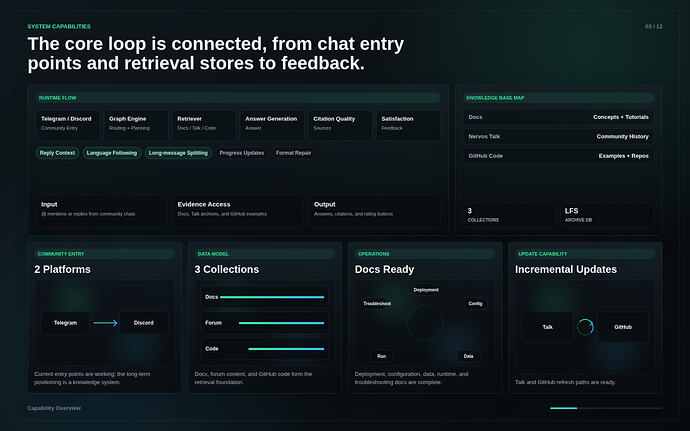Open the Nervos Talk row
Viewport: 690px width, 431px height.
(x=558, y=136)
